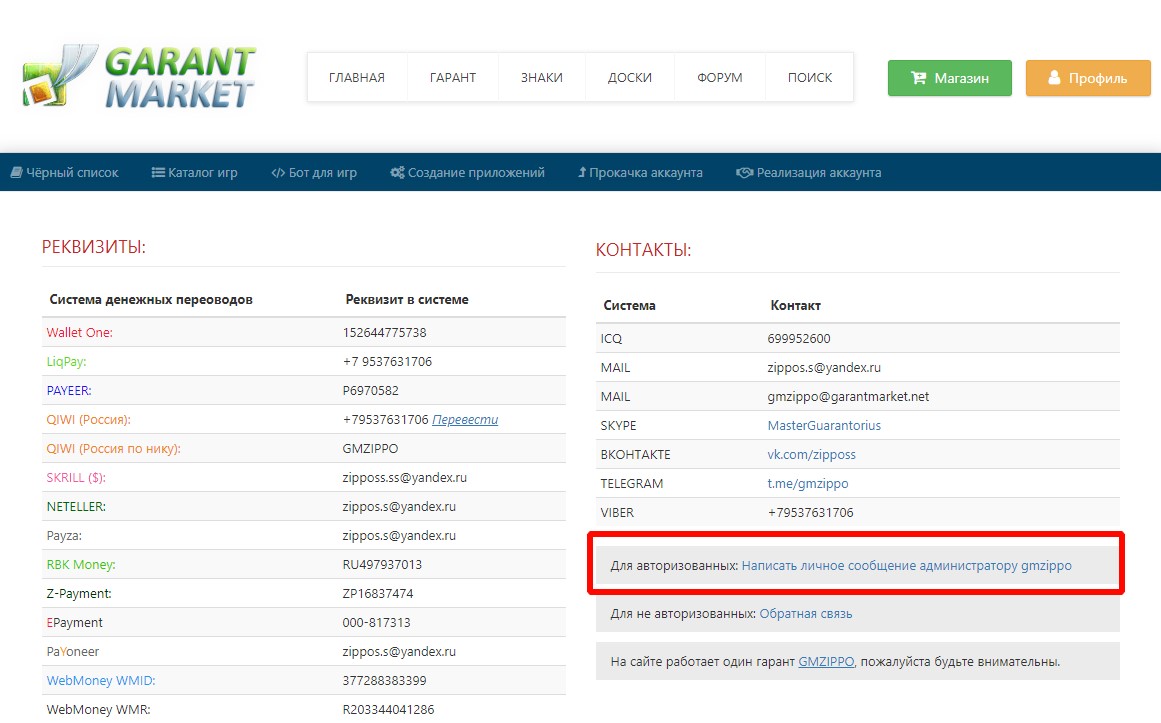Click the book icon beside Чёрный список
The image size is (1161, 723).
point(16,173)
